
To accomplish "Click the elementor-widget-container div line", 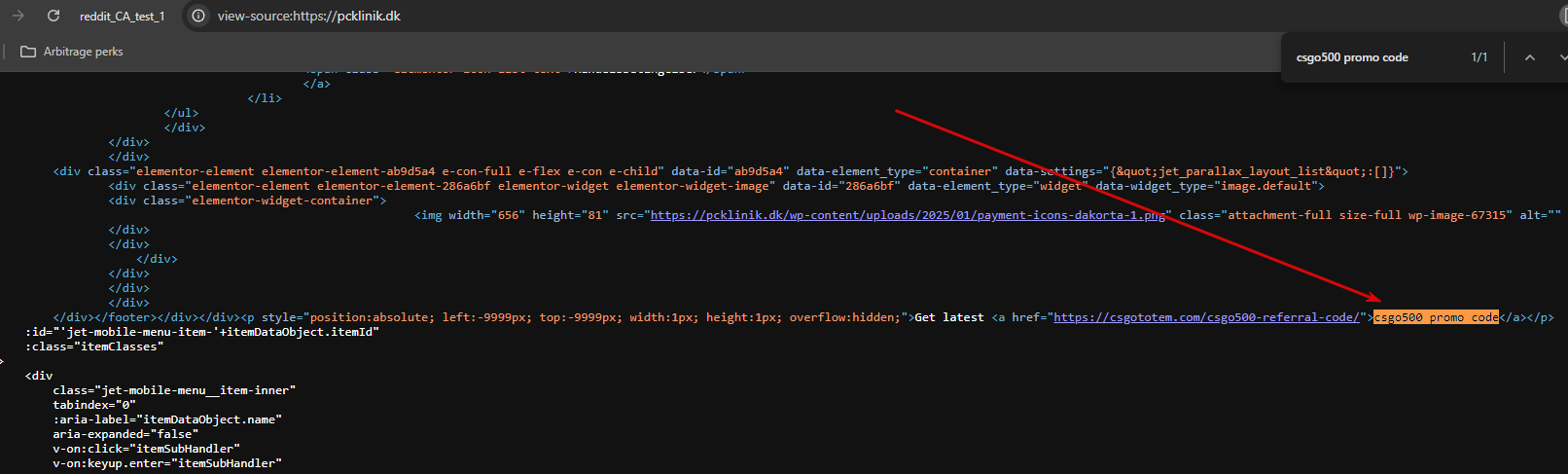I will point(248,201).
